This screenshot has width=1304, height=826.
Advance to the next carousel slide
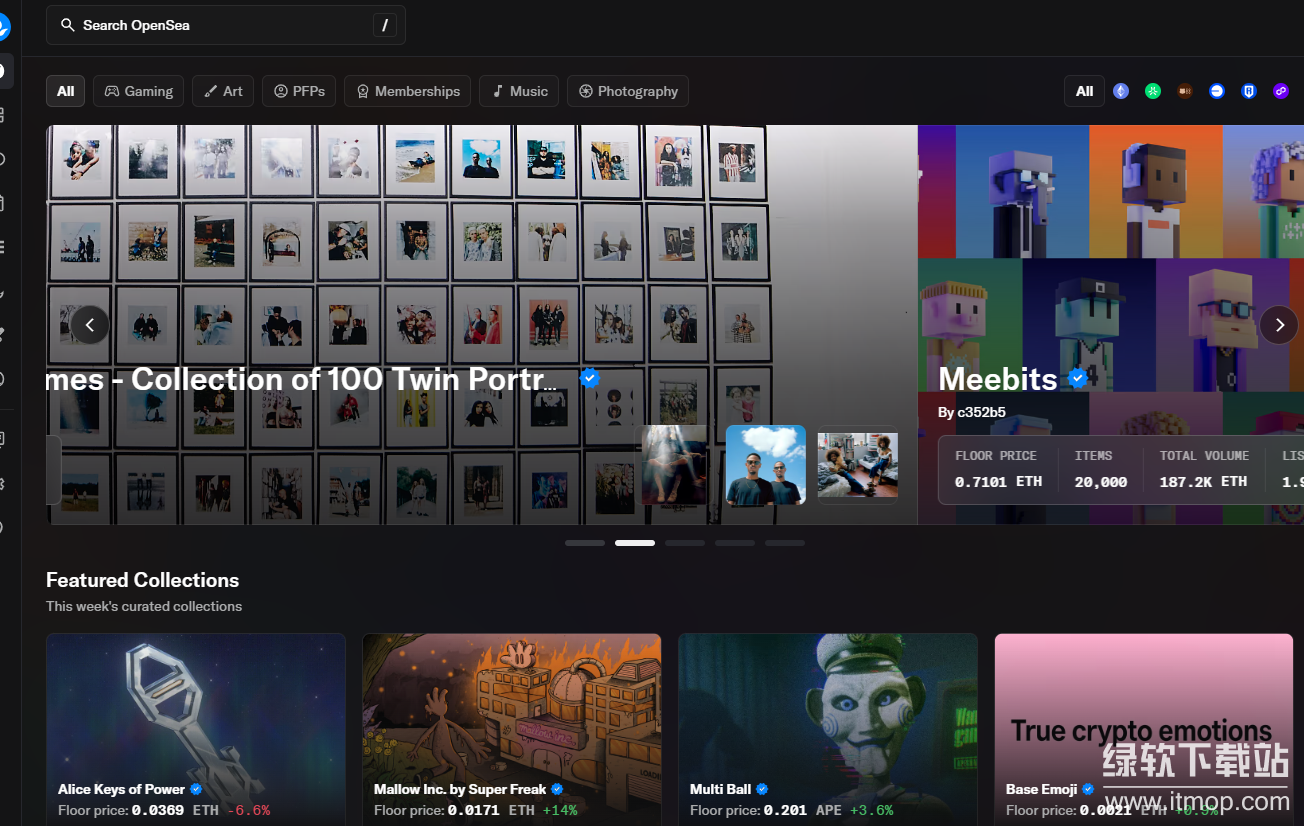coord(1278,325)
